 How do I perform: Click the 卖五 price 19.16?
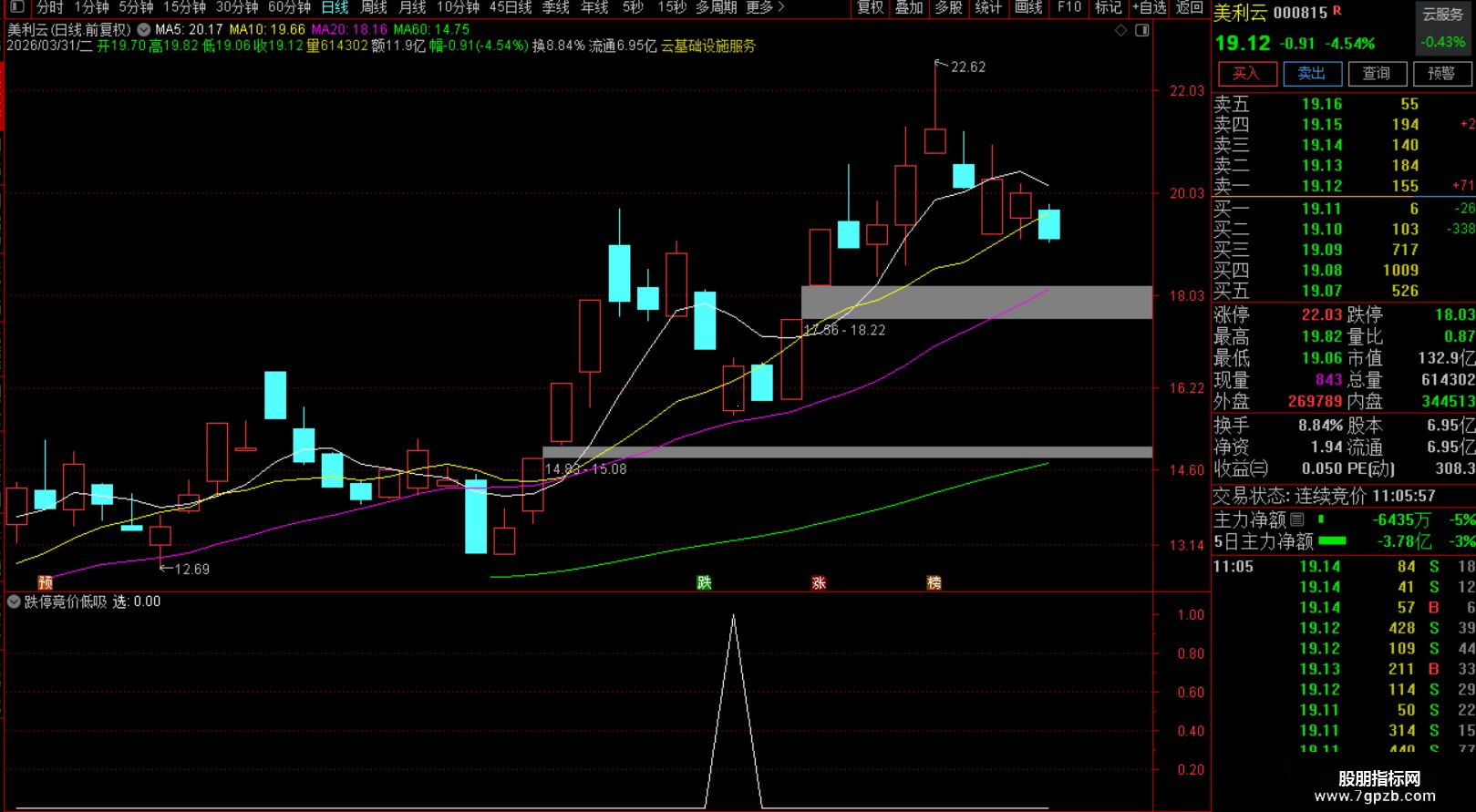coord(1322,104)
